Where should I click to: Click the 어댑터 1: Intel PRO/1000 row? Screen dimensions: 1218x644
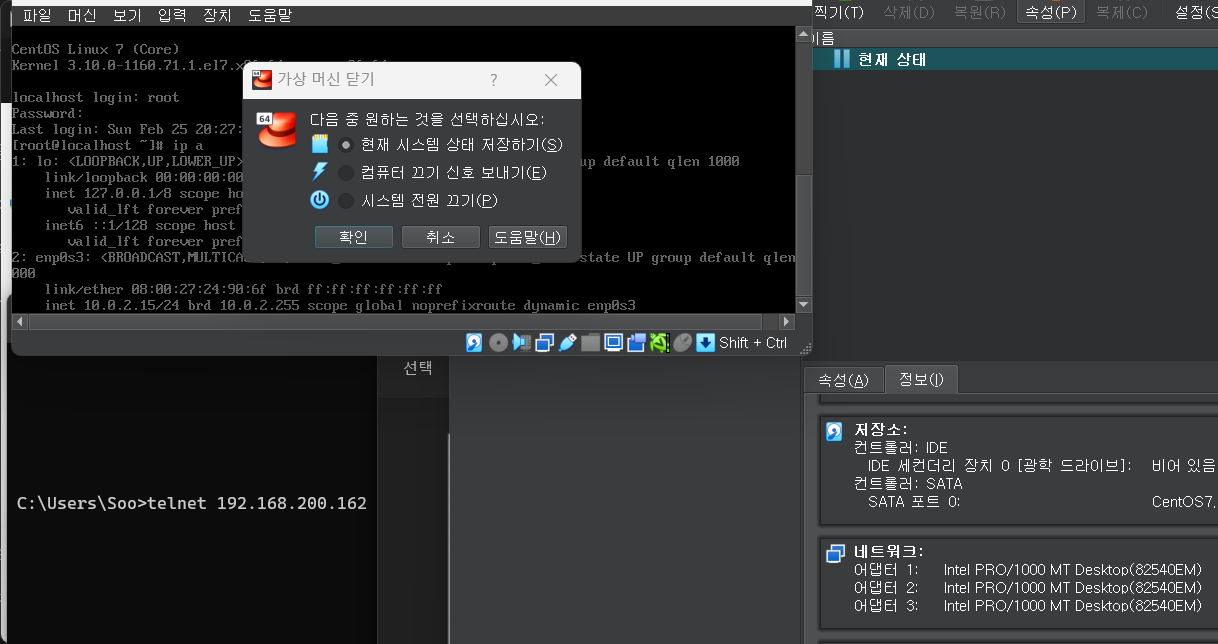(x=1027, y=570)
